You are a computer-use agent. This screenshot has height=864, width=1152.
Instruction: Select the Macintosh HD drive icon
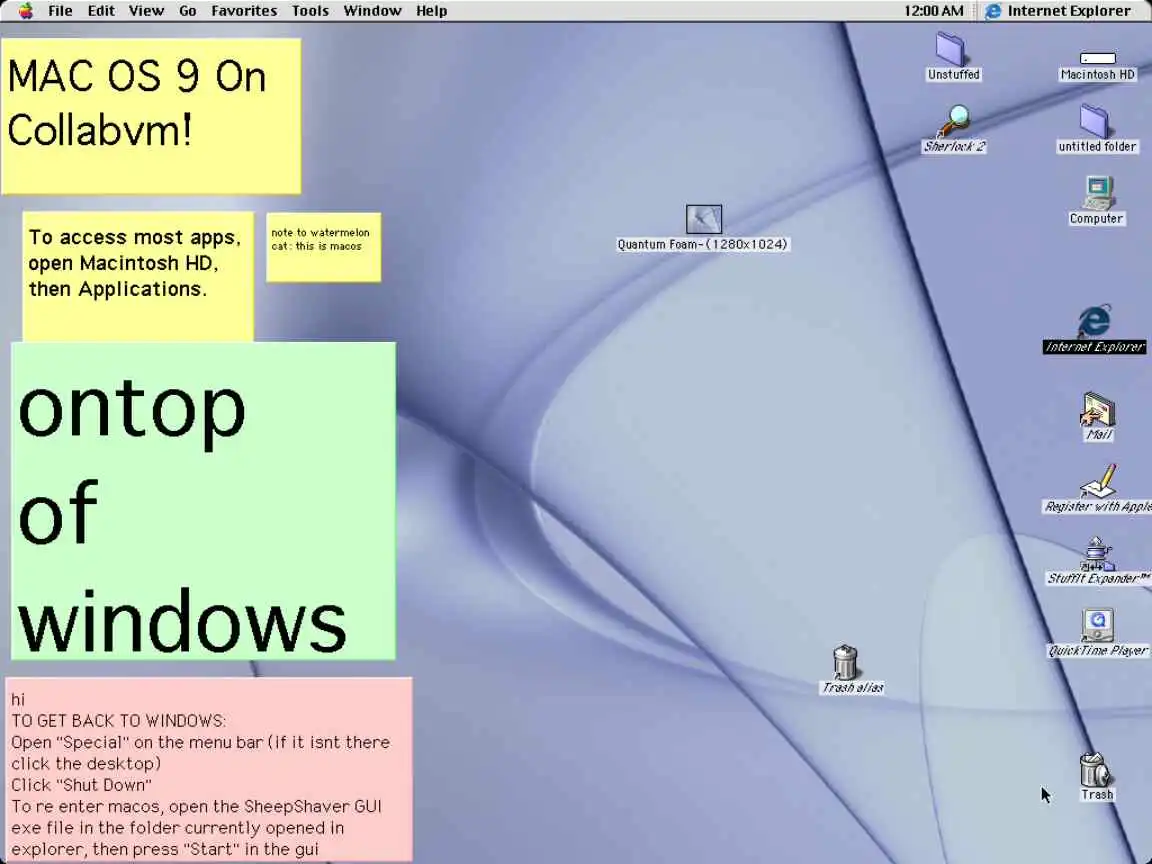1098,58
